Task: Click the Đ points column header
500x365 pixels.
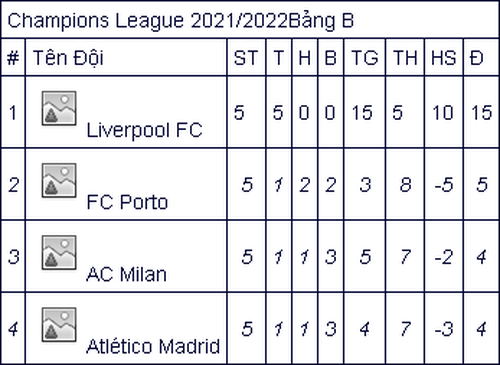Action: 476,58
